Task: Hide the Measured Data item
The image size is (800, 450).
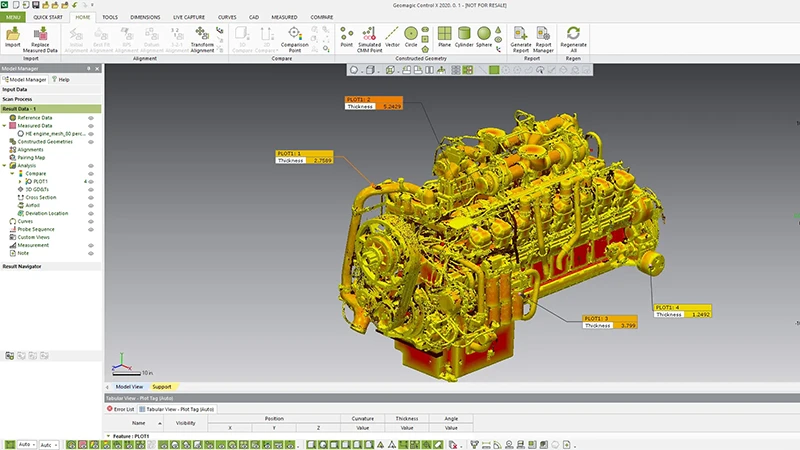Action: point(91,125)
